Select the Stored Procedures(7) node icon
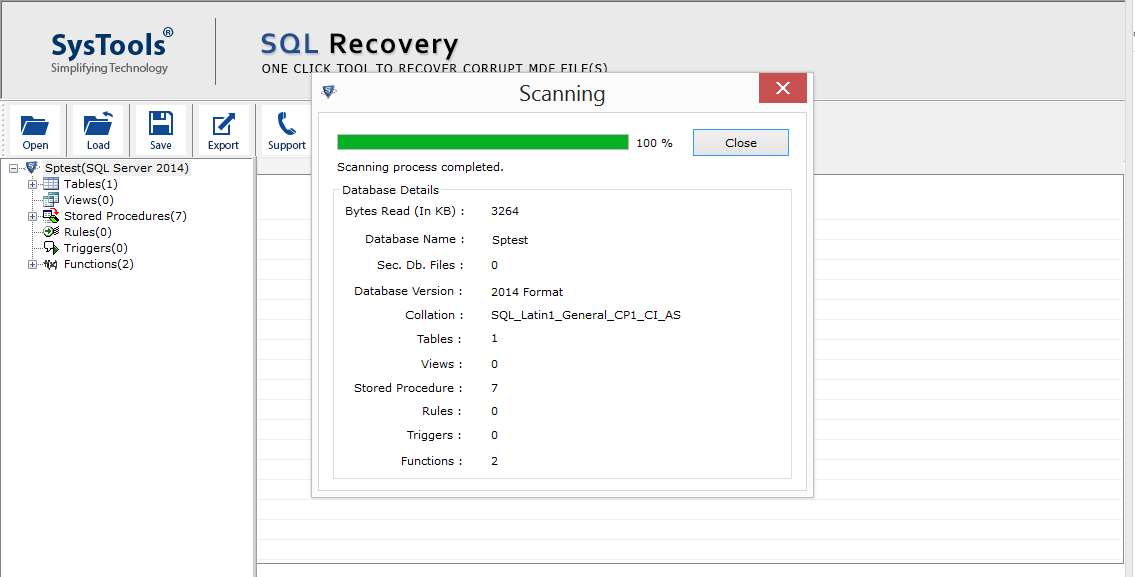The height and width of the screenshot is (577, 1135). pos(51,216)
